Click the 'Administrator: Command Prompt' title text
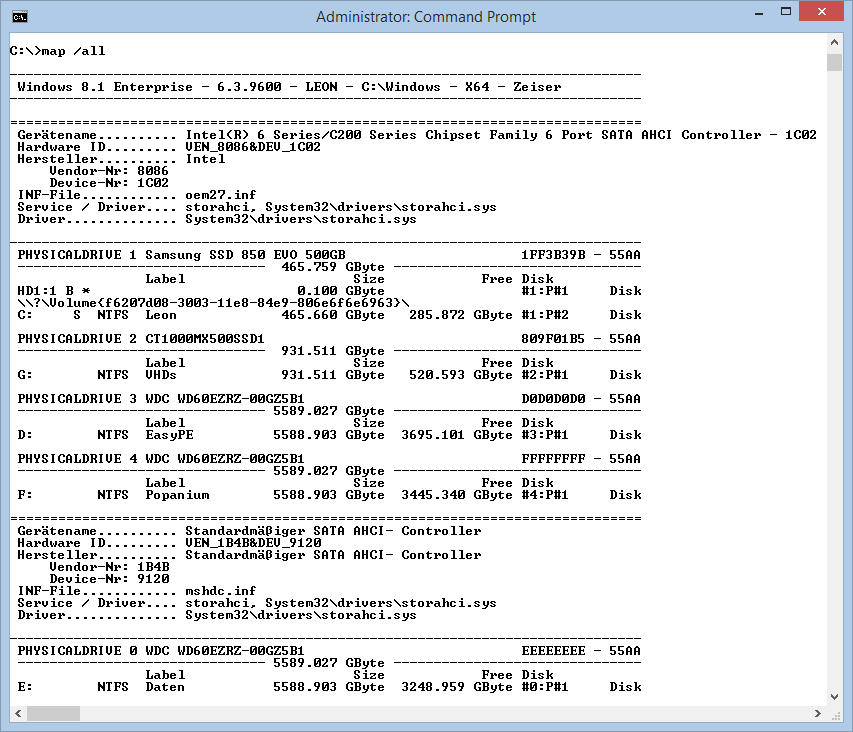Image resolution: width=853 pixels, height=732 pixels. (x=426, y=17)
